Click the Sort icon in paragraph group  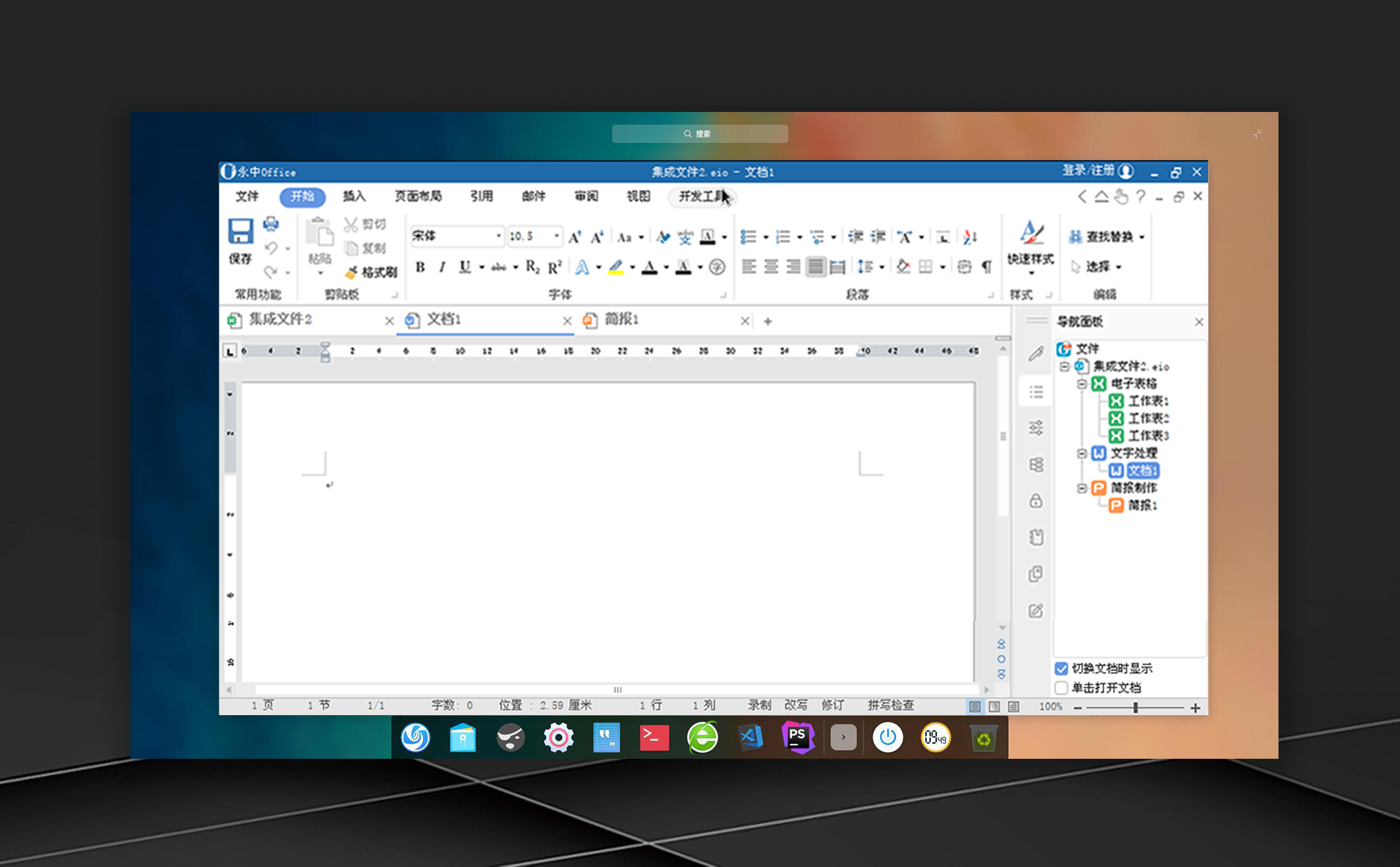click(970, 237)
